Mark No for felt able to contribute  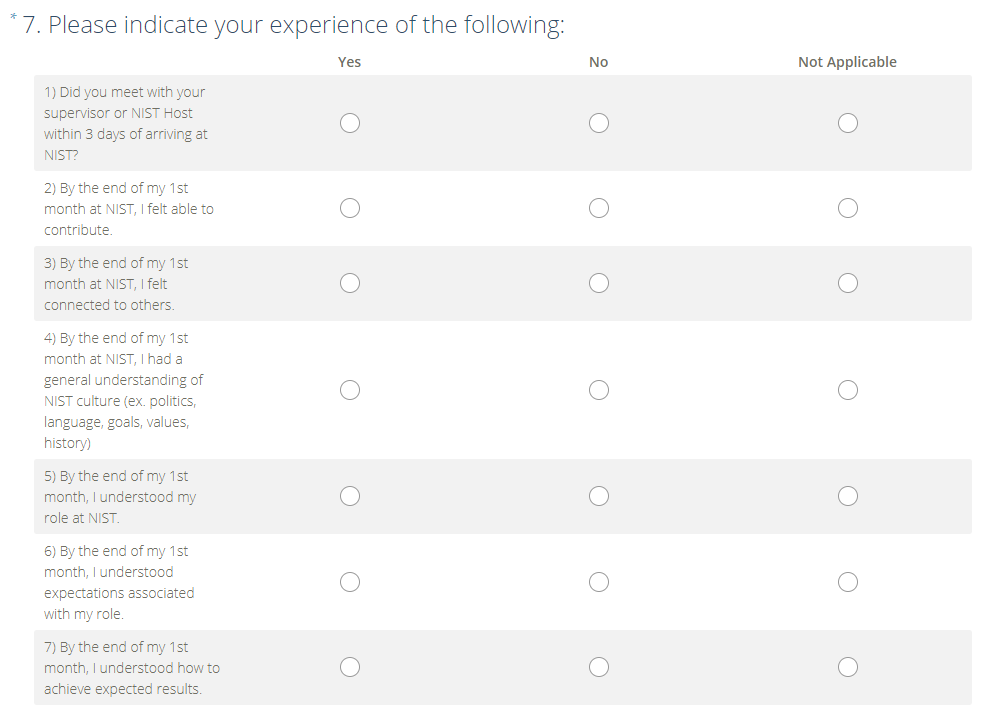coord(599,208)
